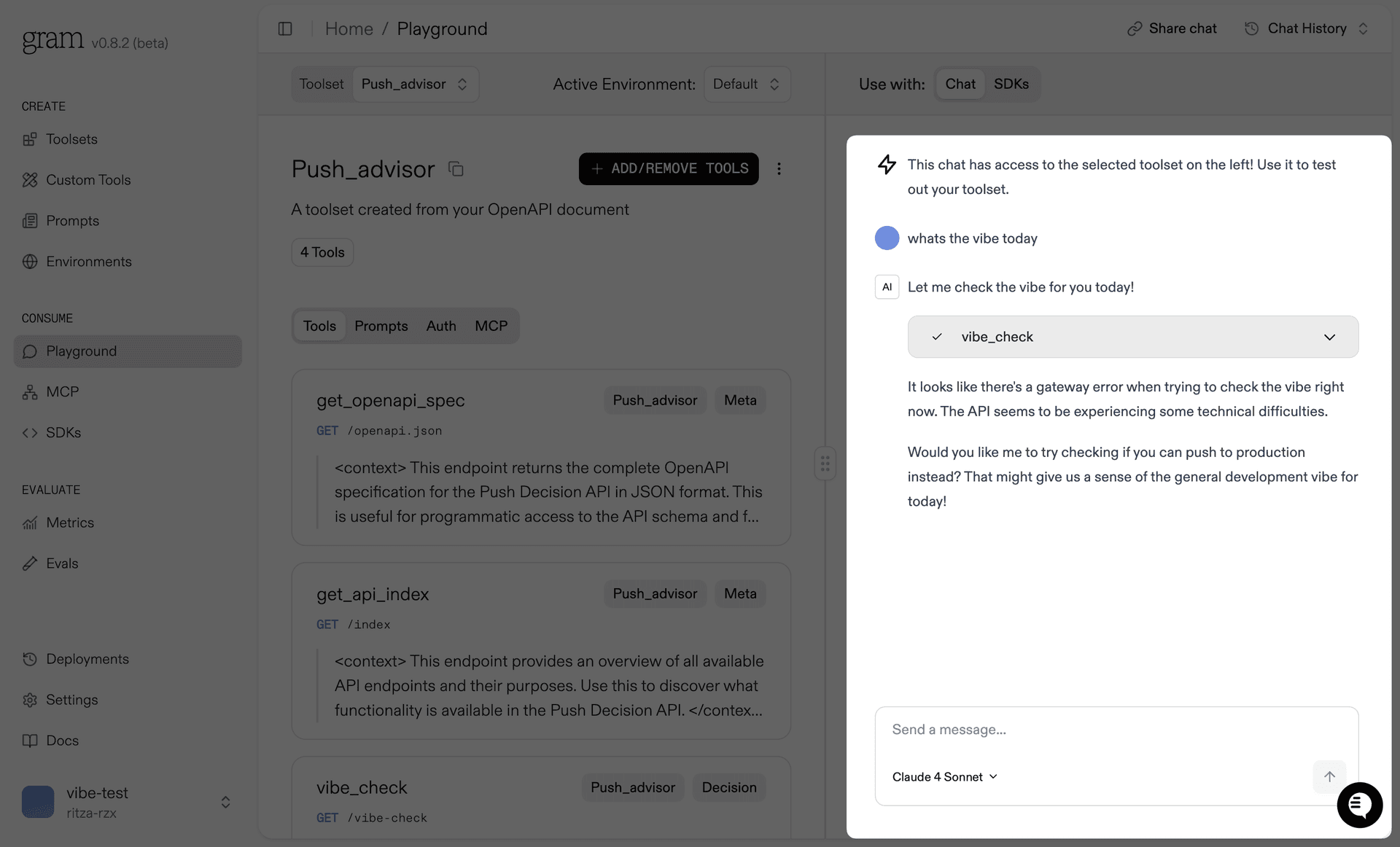Click the send message arrow button
Image resolution: width=1400 pixels, height=847 pixels.
[1329, 776]
